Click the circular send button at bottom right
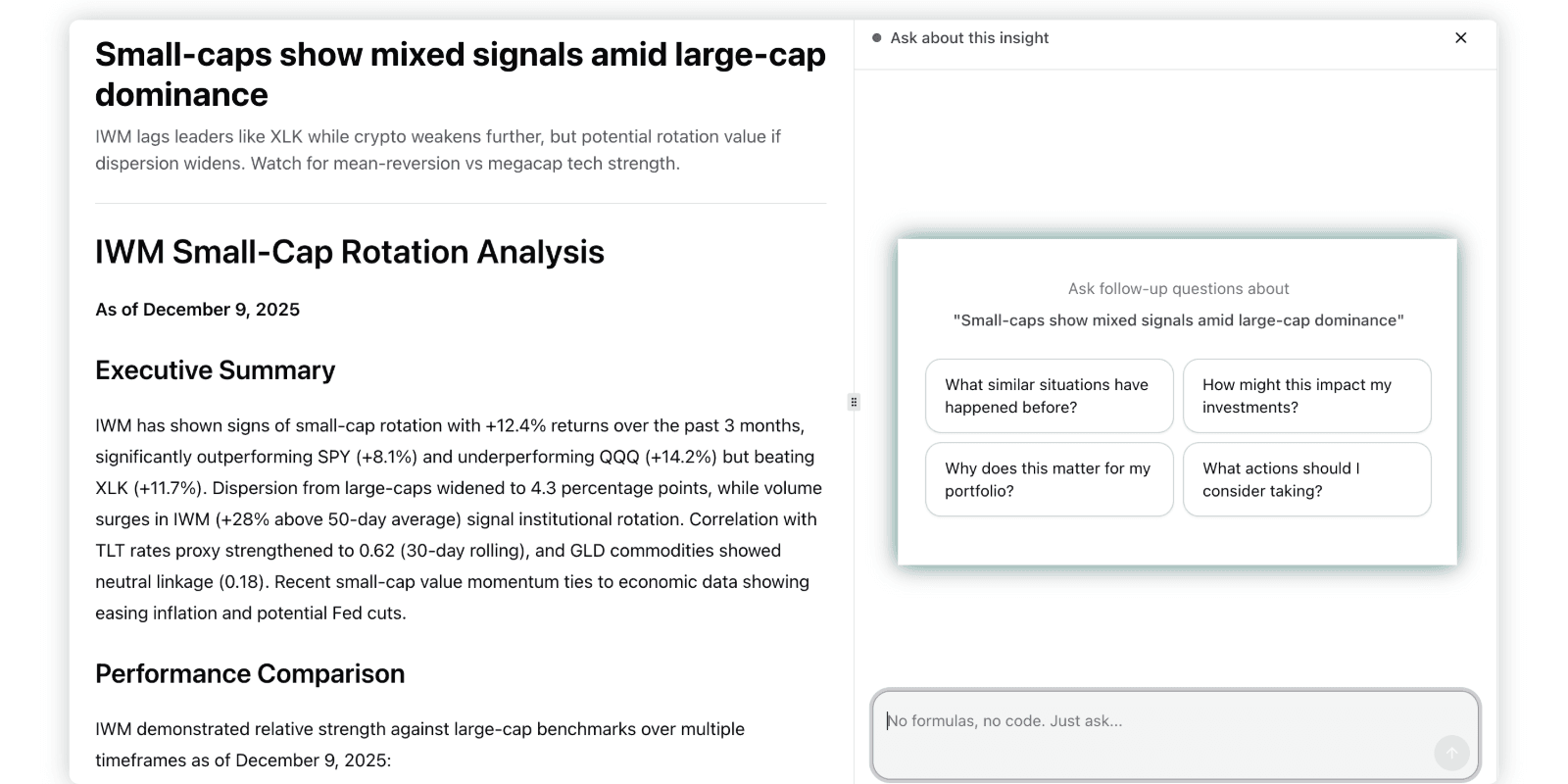Viewport: 1568px width, 784px height. coord(1451,753)
